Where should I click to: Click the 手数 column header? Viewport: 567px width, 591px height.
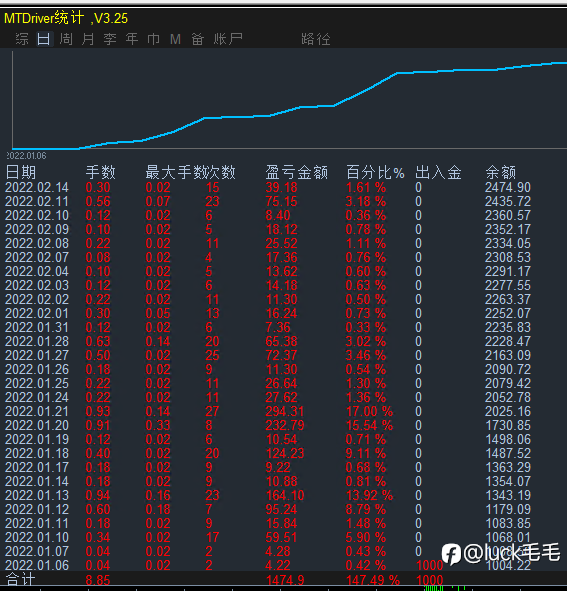click(100, 173)
